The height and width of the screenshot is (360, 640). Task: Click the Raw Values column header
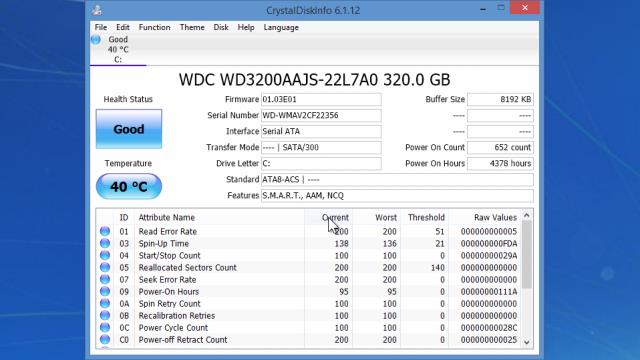tap(485, 218)
